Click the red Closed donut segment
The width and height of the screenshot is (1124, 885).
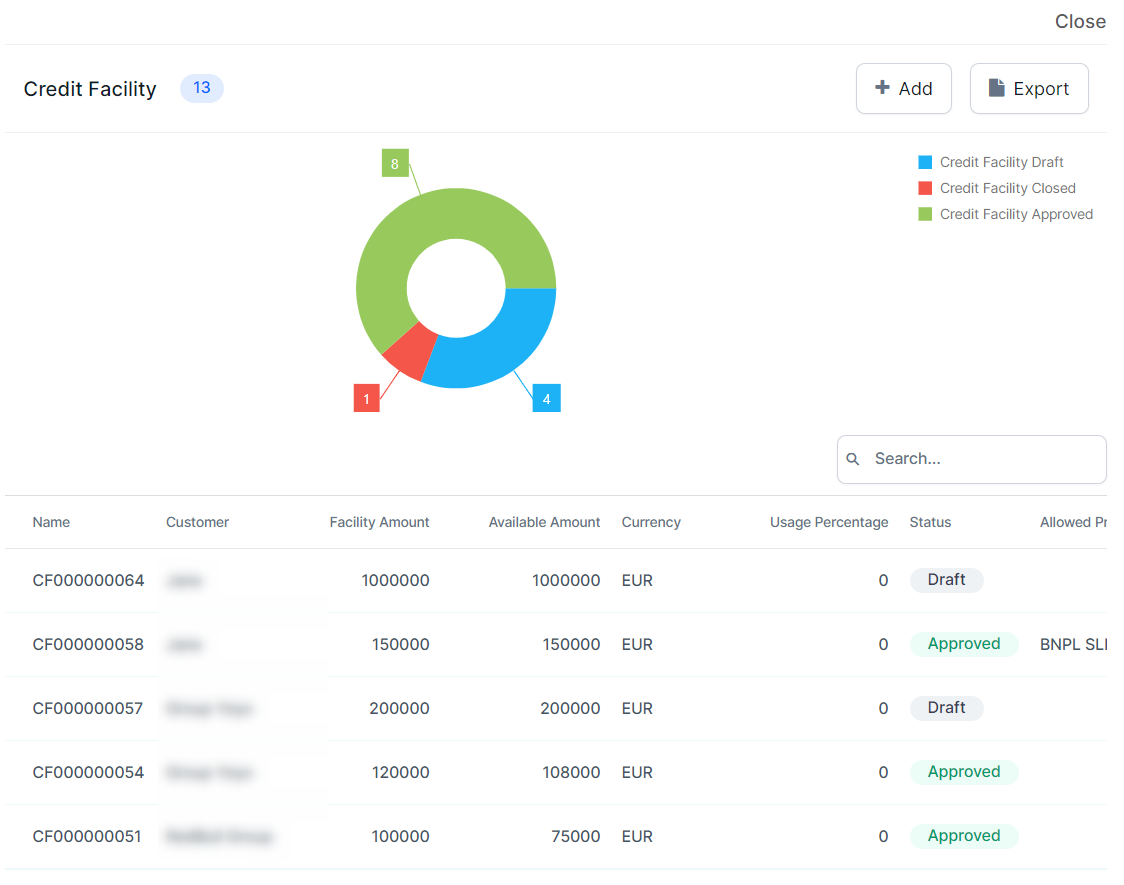(410, 350)
